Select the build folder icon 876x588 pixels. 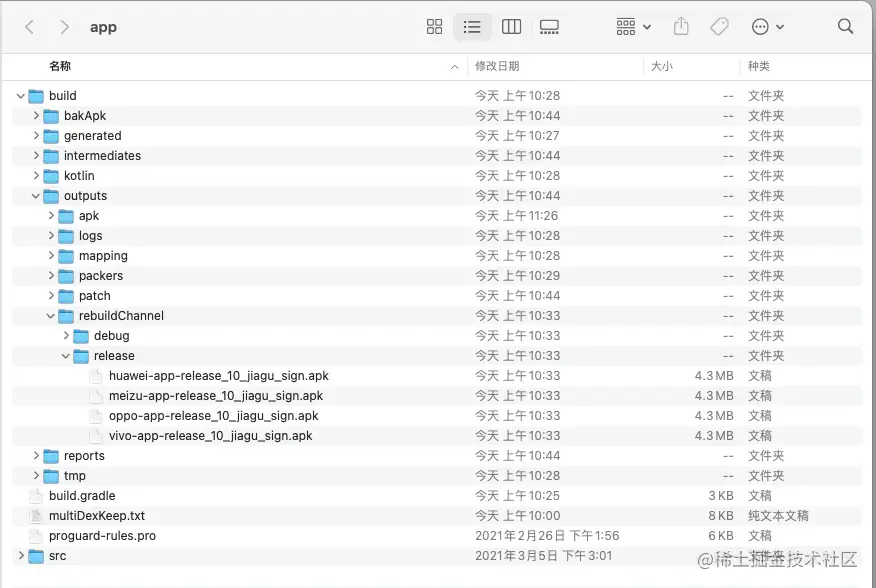tap(36, 96)
